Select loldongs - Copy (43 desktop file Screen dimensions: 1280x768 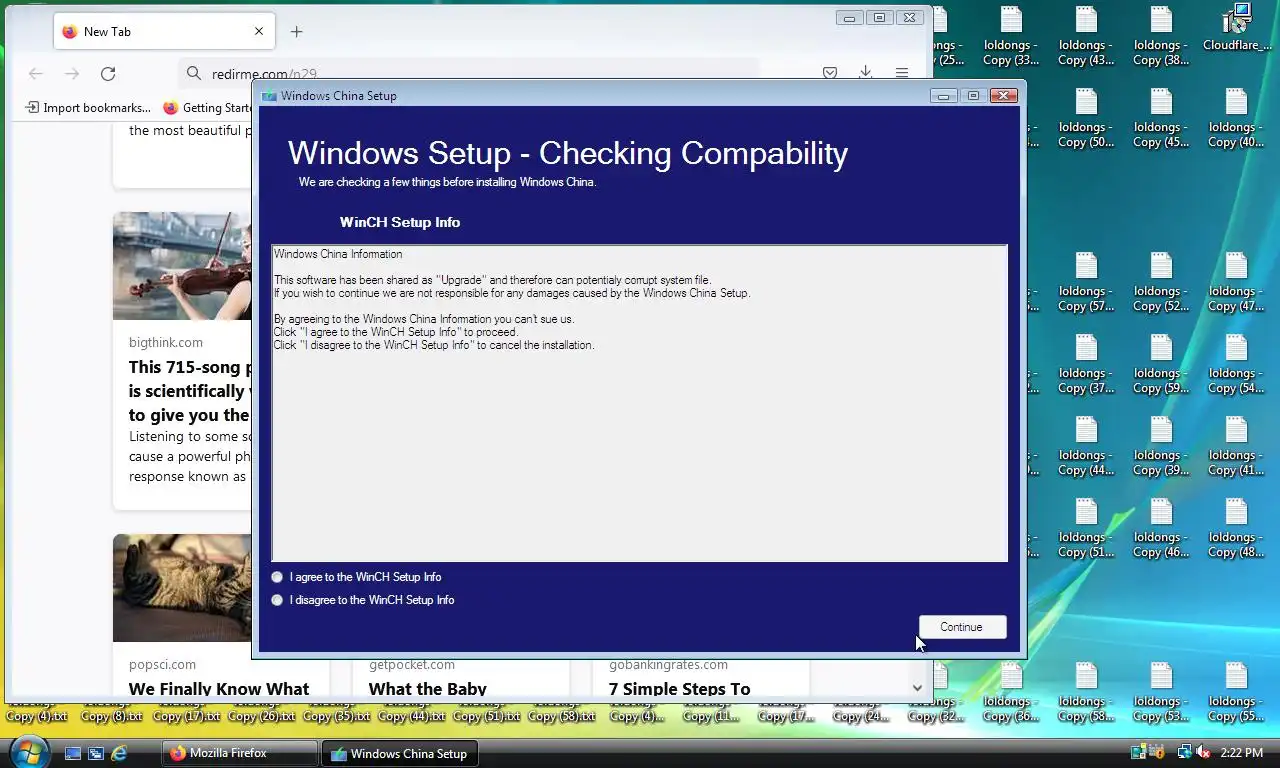coord(1086,36)
